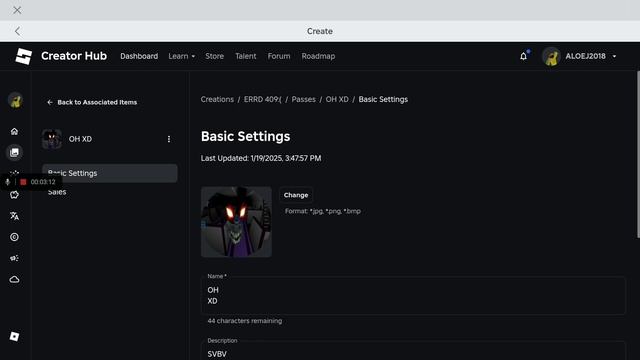This screenshot has width=640, height=360.
Task: Open the piggy bank monetization icon
Action: [x=14, y=195]
